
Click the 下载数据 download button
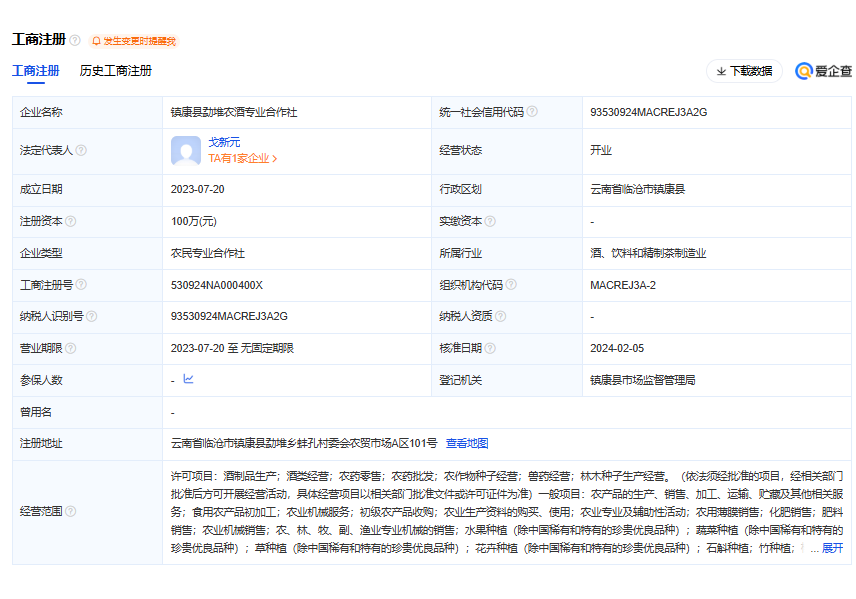point(744,71)
